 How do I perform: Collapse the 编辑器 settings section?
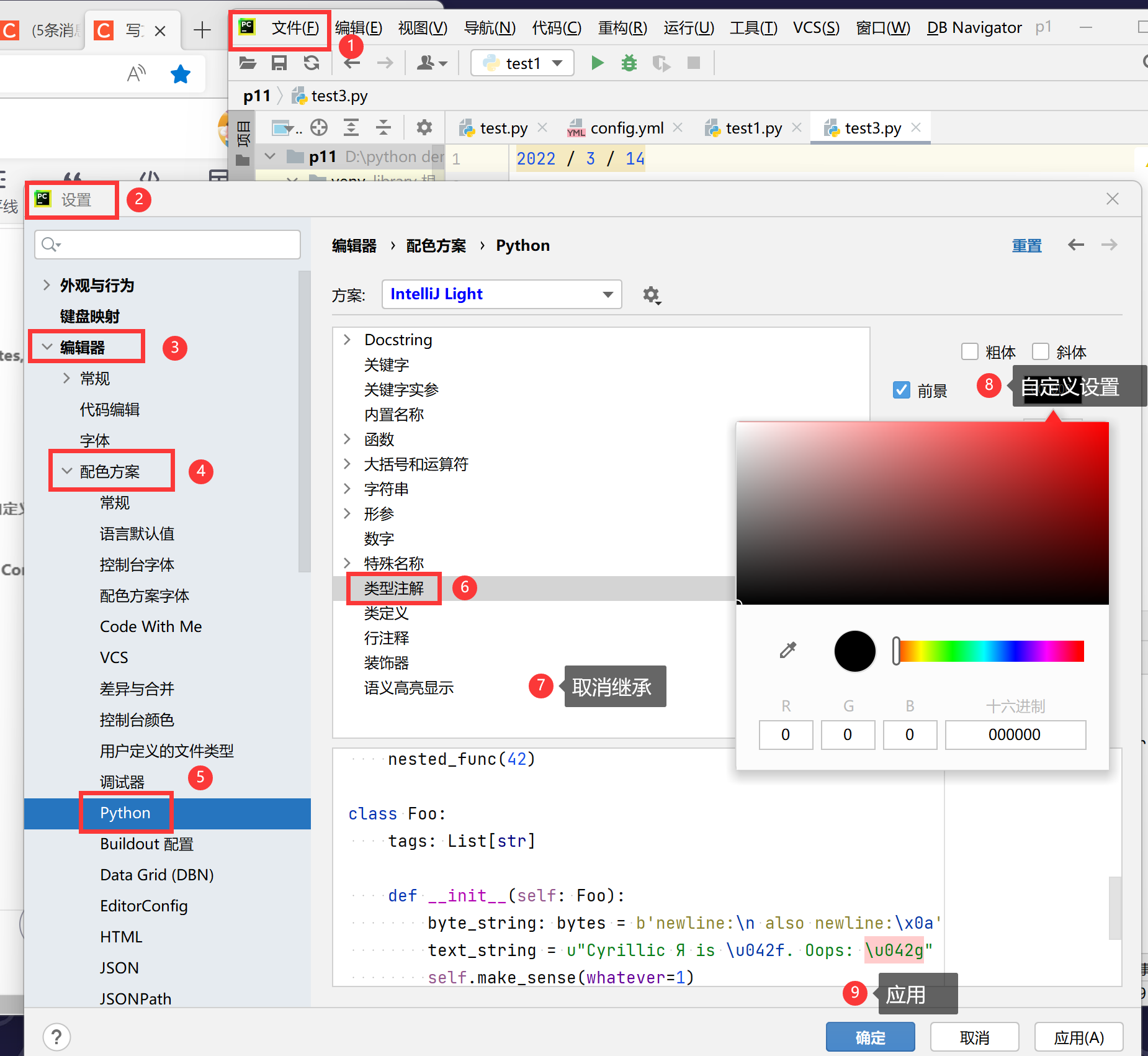pos(47,347)
